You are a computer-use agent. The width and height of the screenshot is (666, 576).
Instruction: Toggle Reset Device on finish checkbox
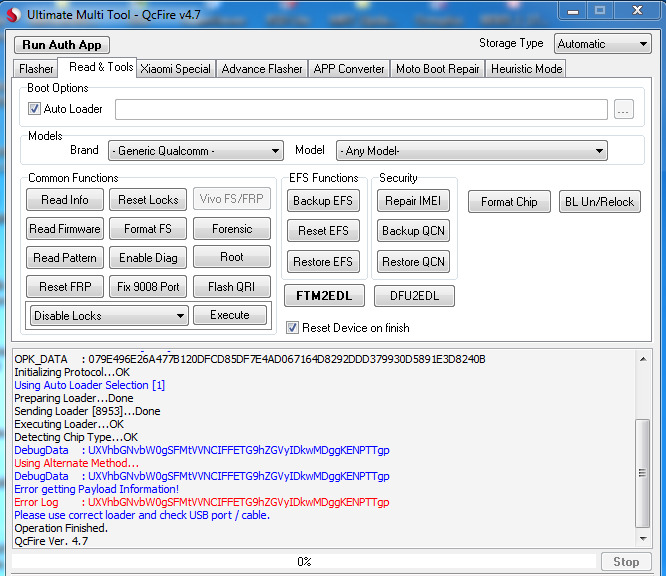pos(292,328)
